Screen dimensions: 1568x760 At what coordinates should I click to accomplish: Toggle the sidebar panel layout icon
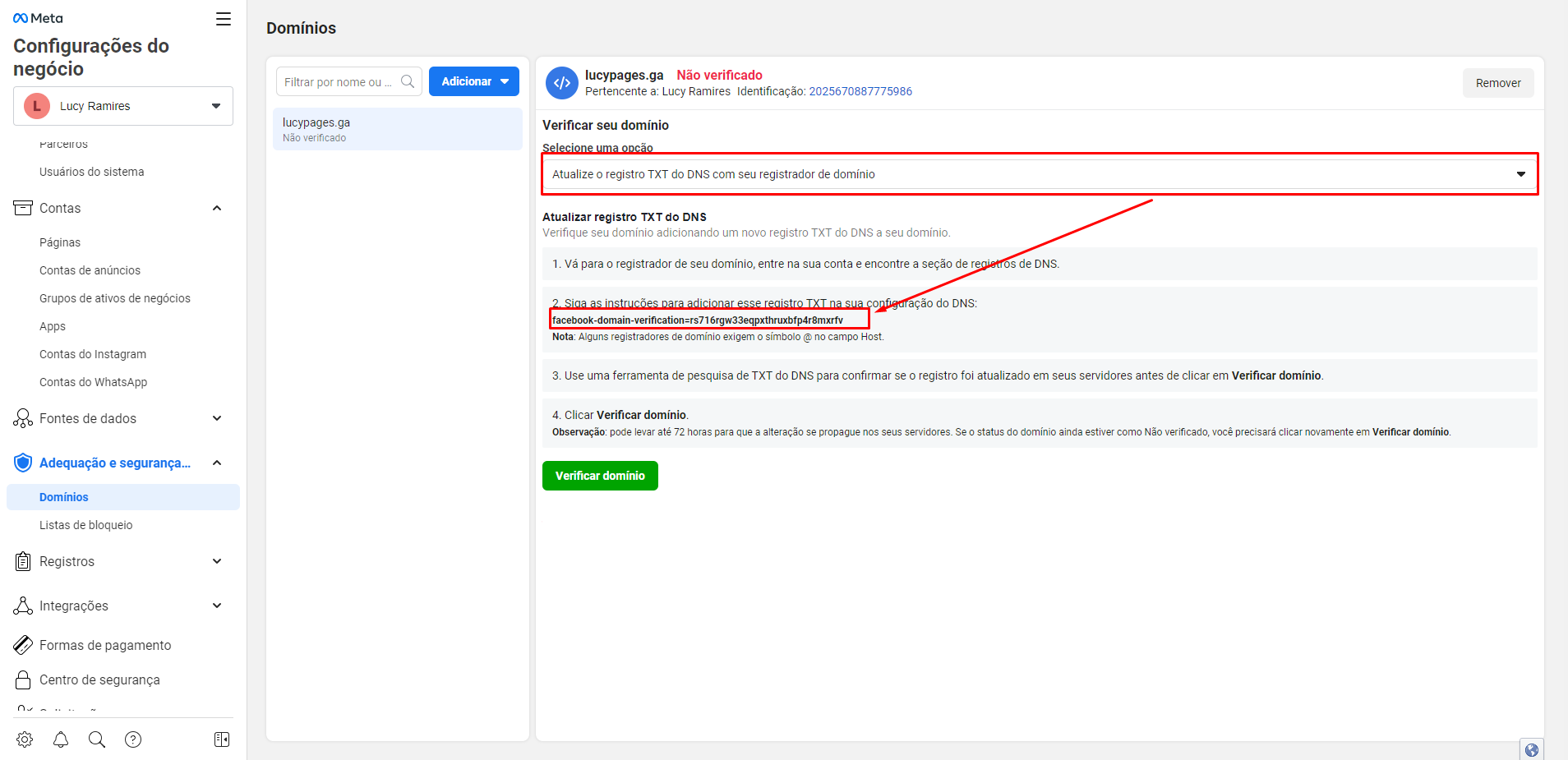(x=222, y=739)
